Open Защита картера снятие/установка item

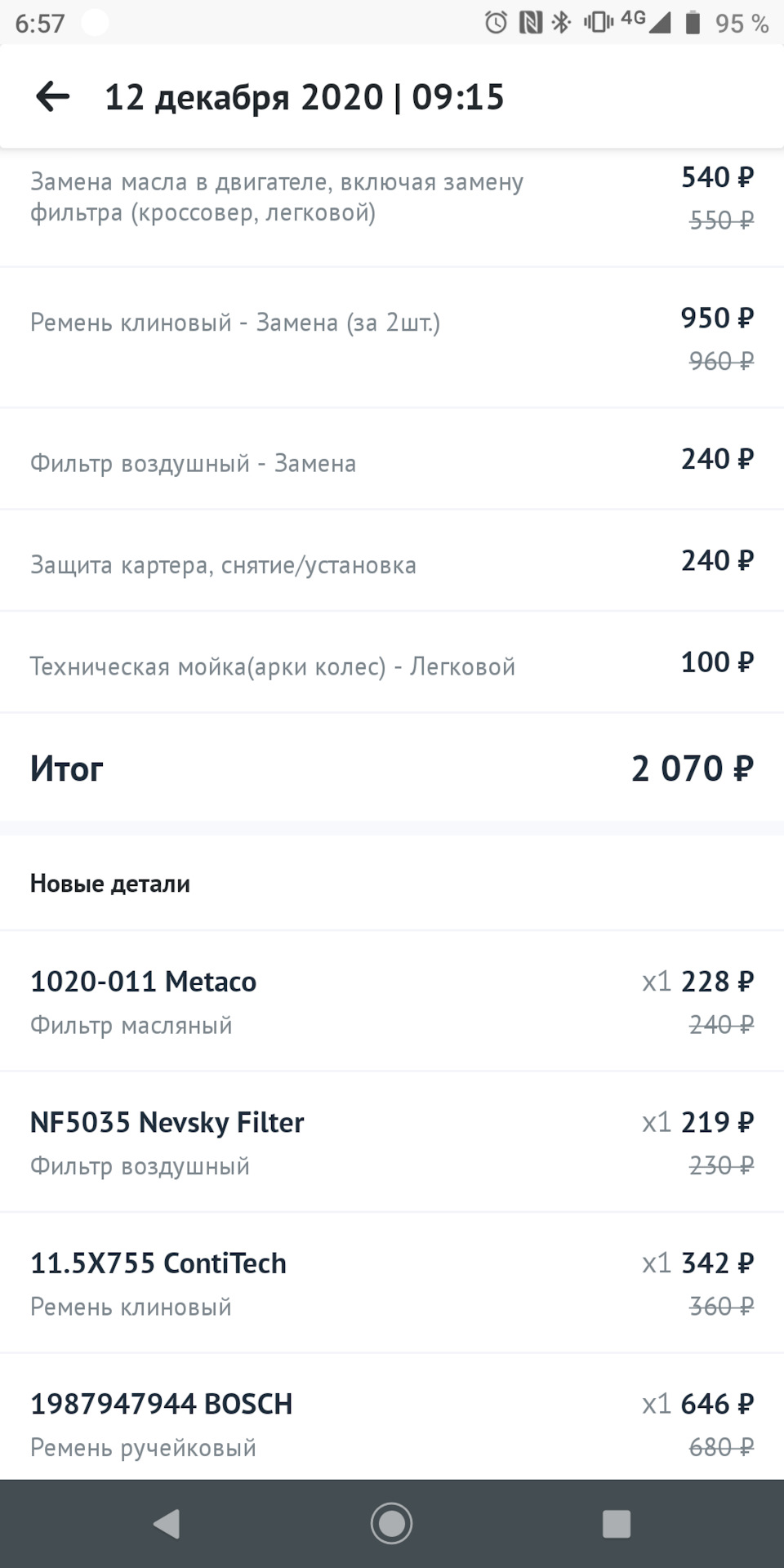click(x=392, y=560)
